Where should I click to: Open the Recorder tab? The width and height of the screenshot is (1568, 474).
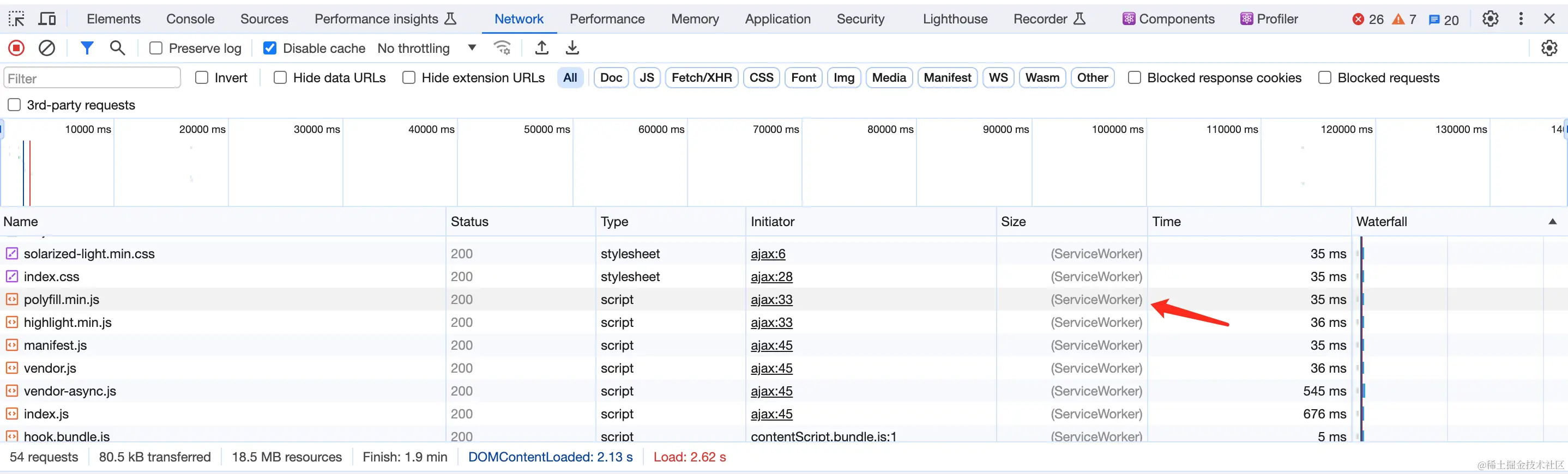click(1050, 19)
